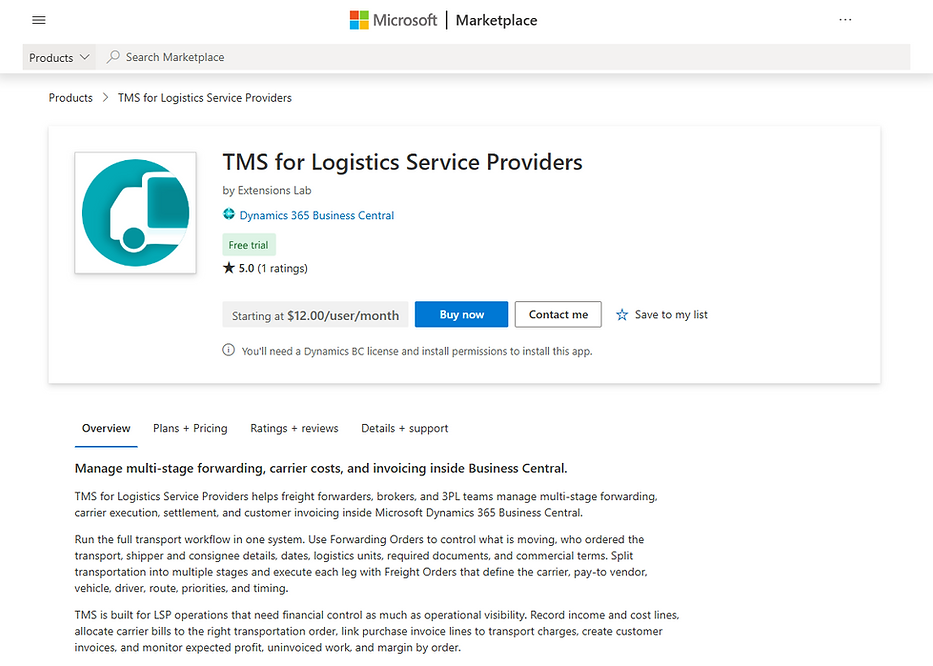Click the search magnifier icon
Viewport: 933px width, 666px height.
[112, 57]
